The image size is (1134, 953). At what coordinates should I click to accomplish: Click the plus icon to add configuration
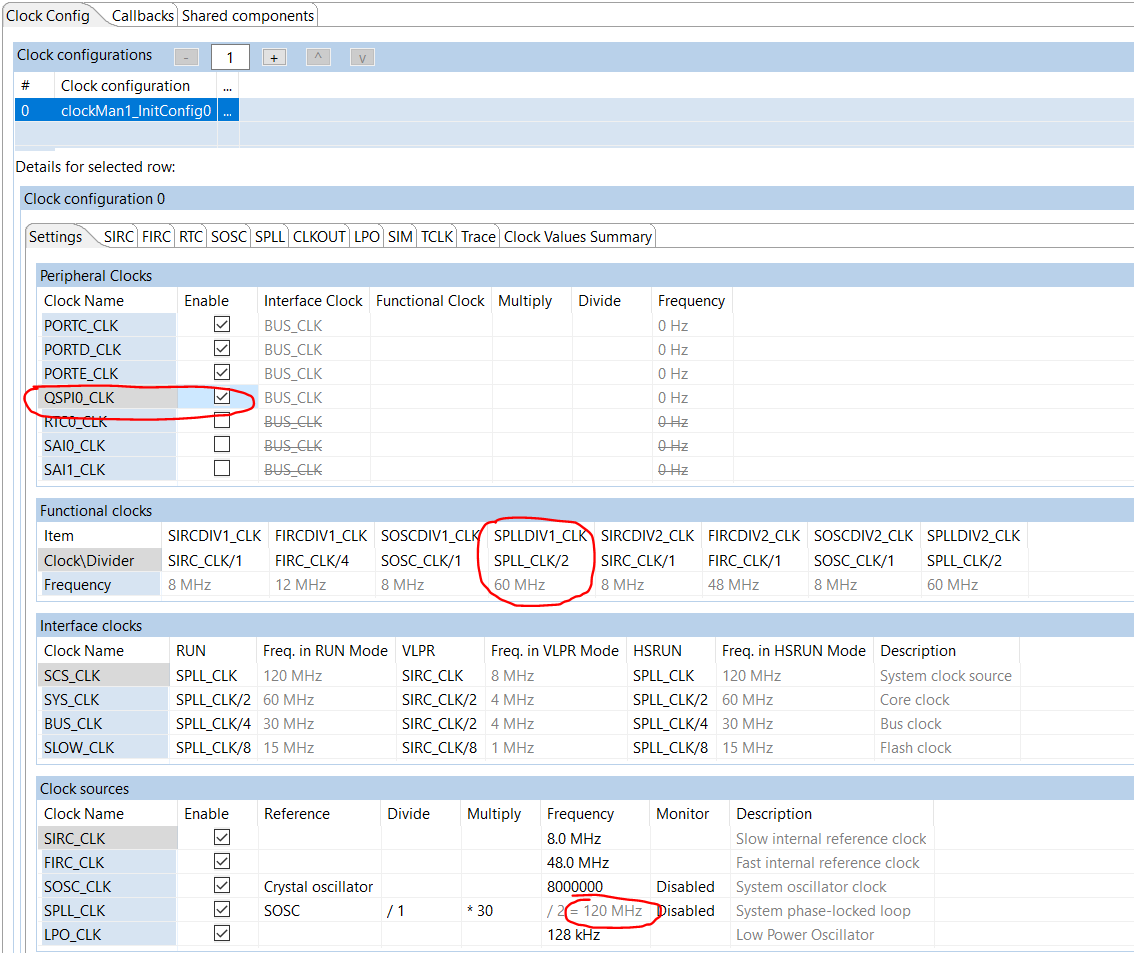click(274, 57)
